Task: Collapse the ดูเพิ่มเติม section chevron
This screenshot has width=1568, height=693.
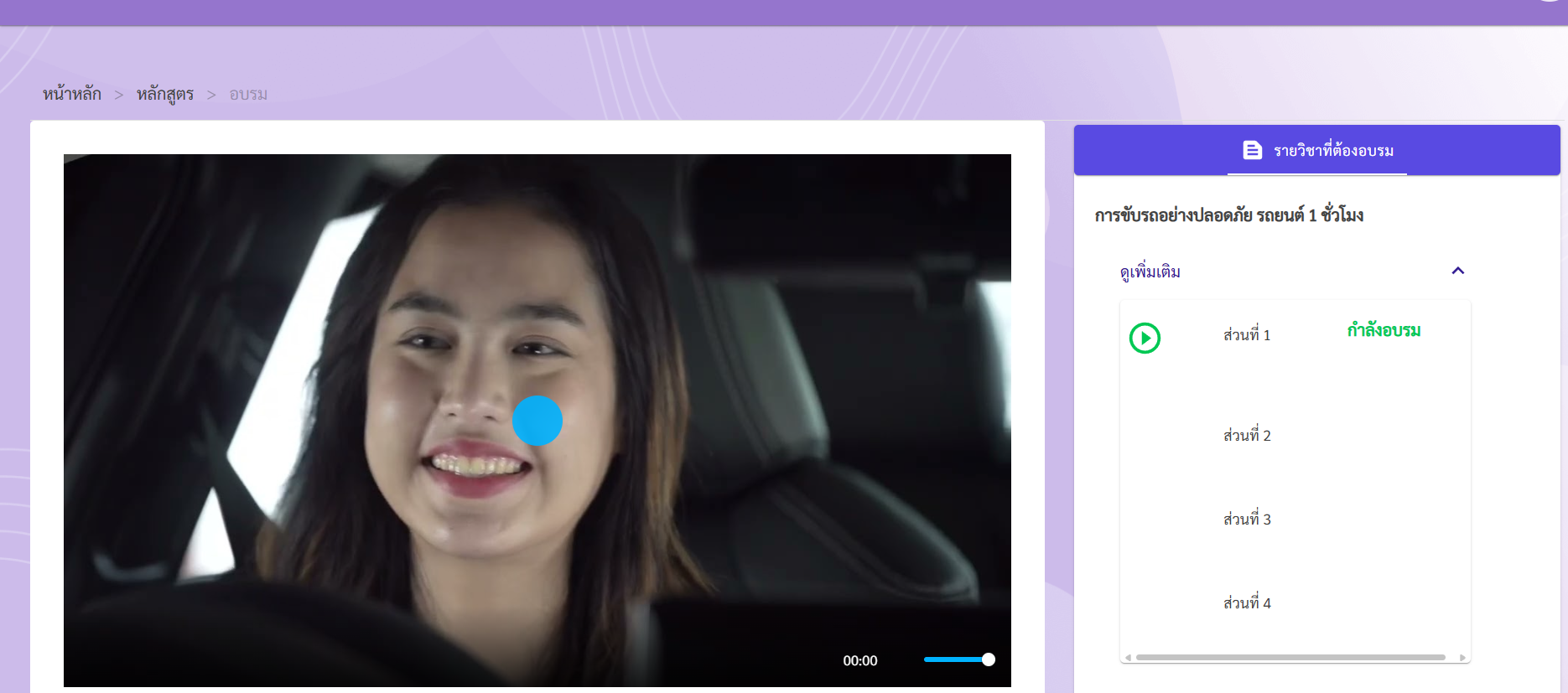Action: pos(1457,271)
